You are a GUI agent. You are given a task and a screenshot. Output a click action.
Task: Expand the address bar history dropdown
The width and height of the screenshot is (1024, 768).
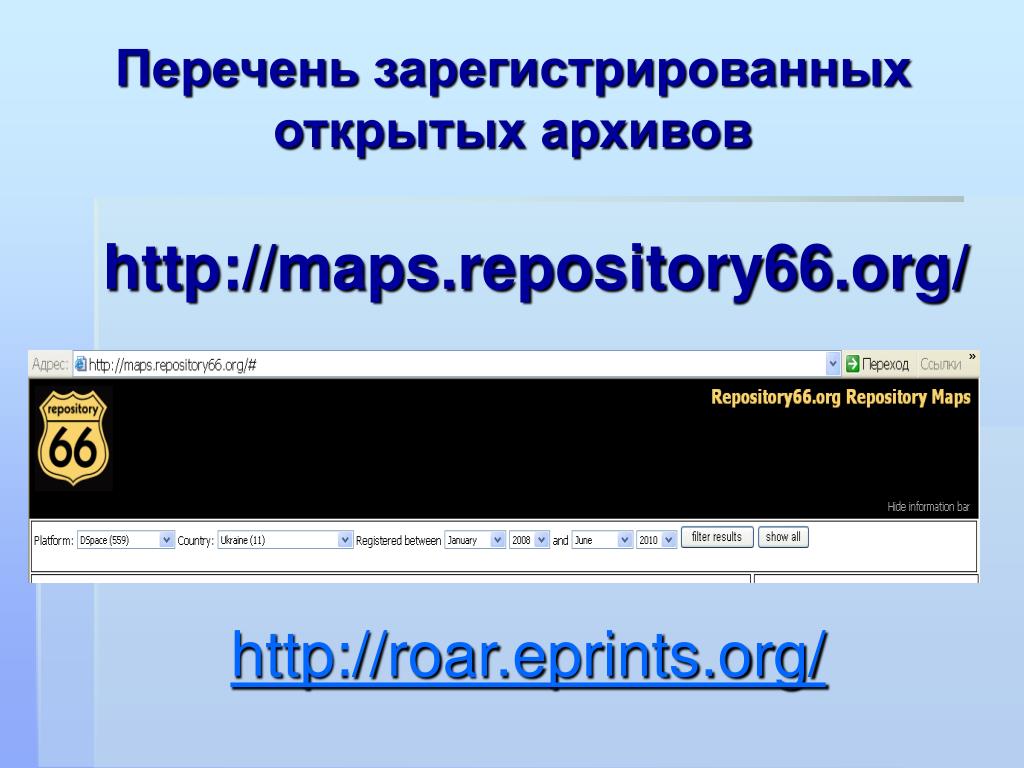[x=833, y=364]
